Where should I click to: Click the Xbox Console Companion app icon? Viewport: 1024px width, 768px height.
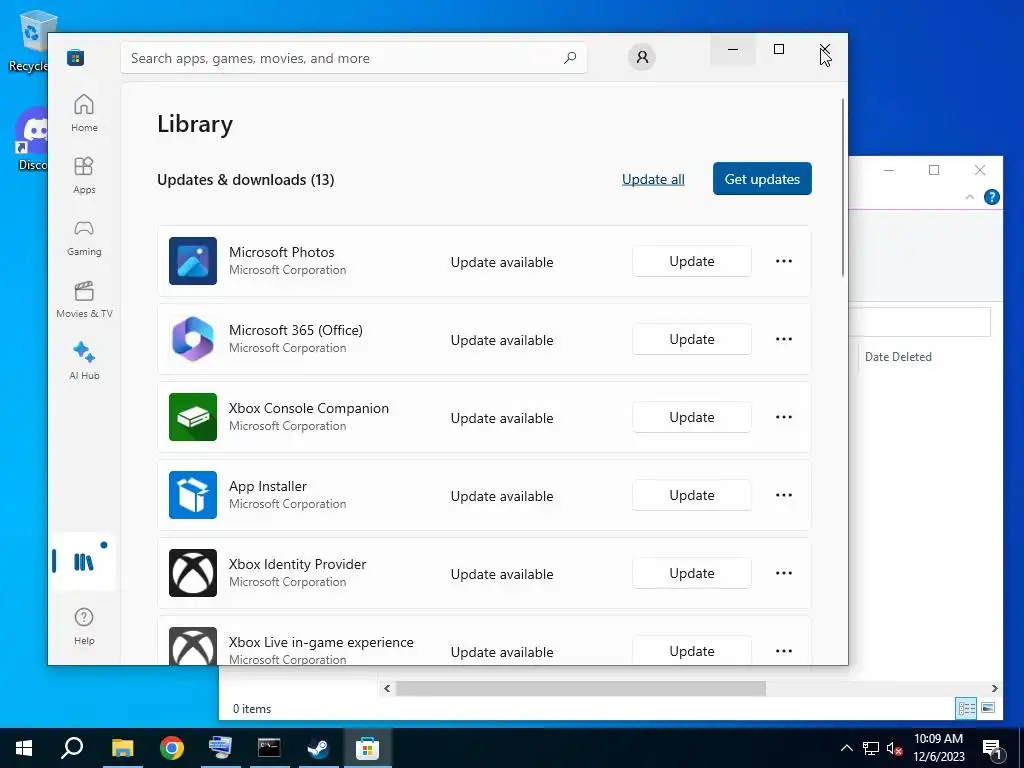tap(193, 417)
